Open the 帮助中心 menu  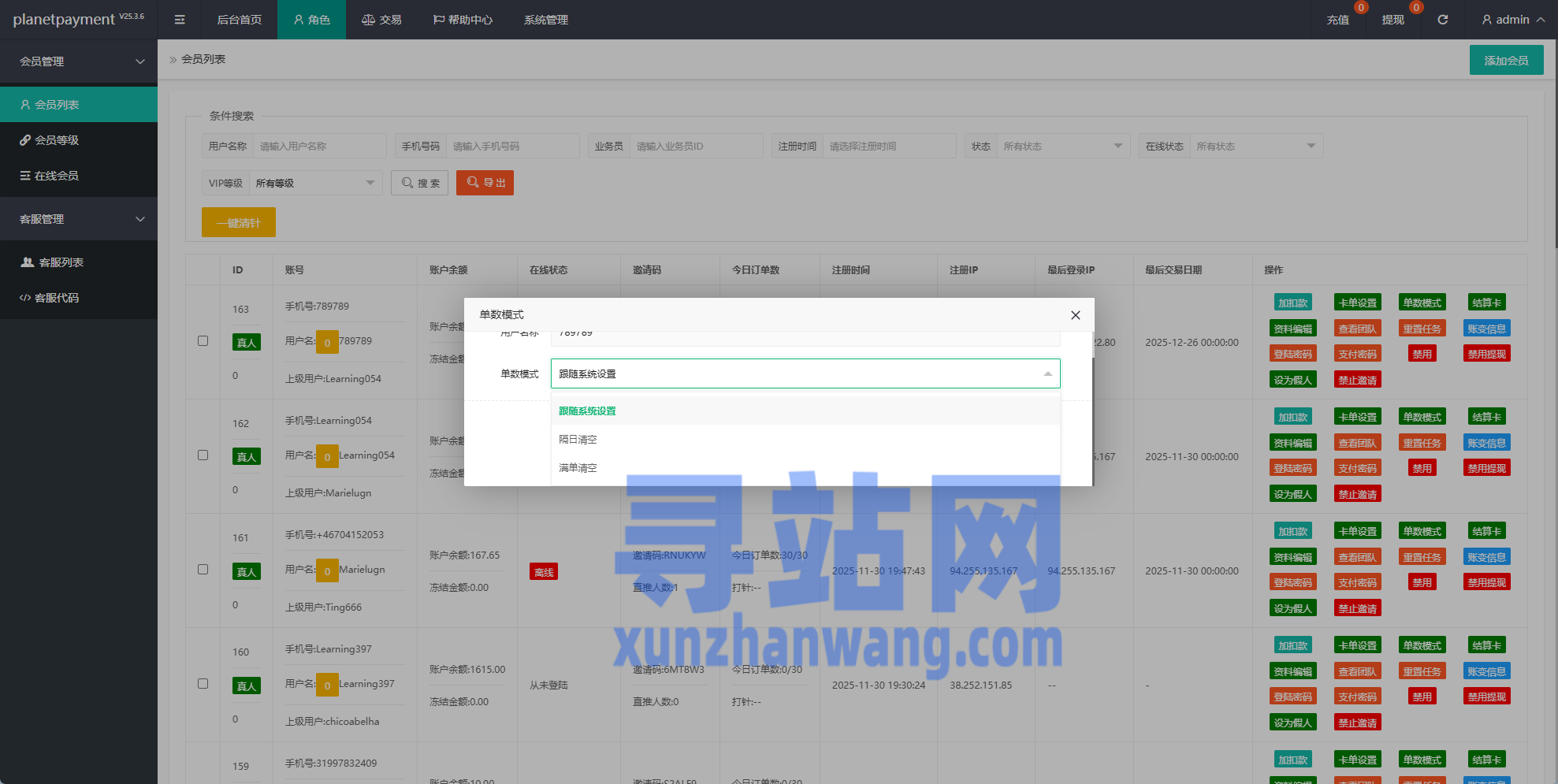pyautogui.click(x=462, y=19)
